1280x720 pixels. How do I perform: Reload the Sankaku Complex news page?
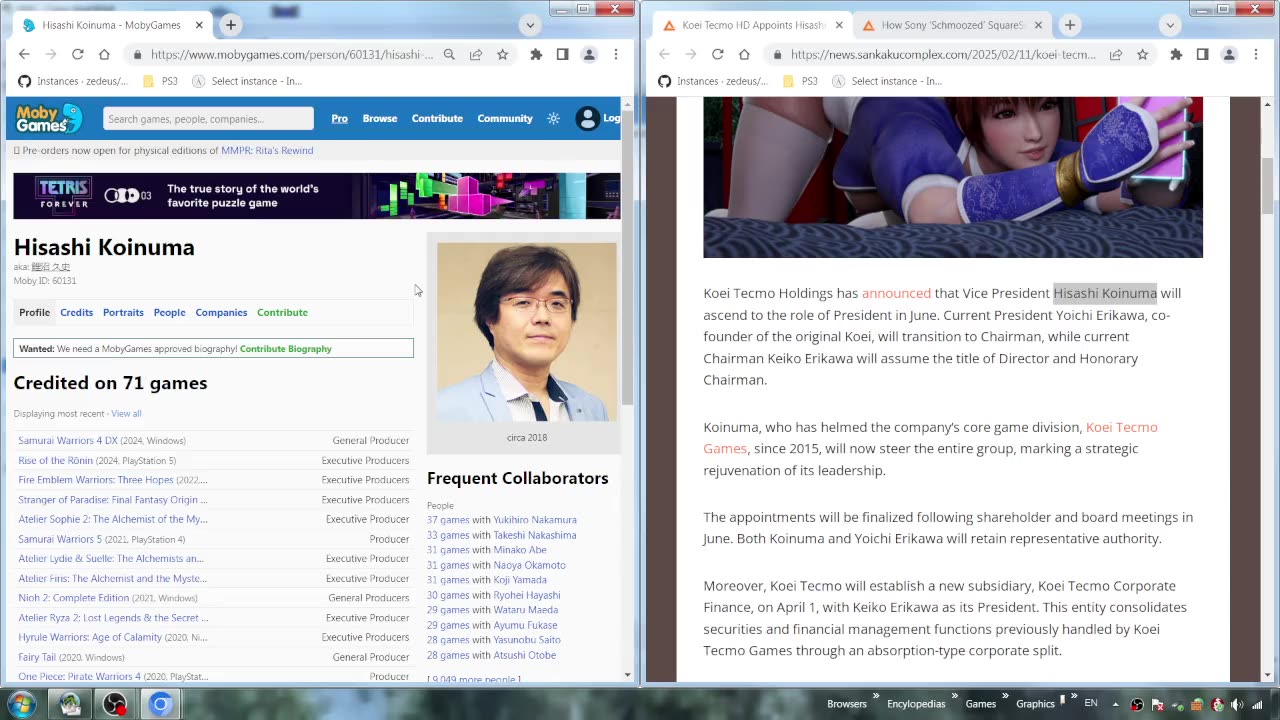[717, 54]
